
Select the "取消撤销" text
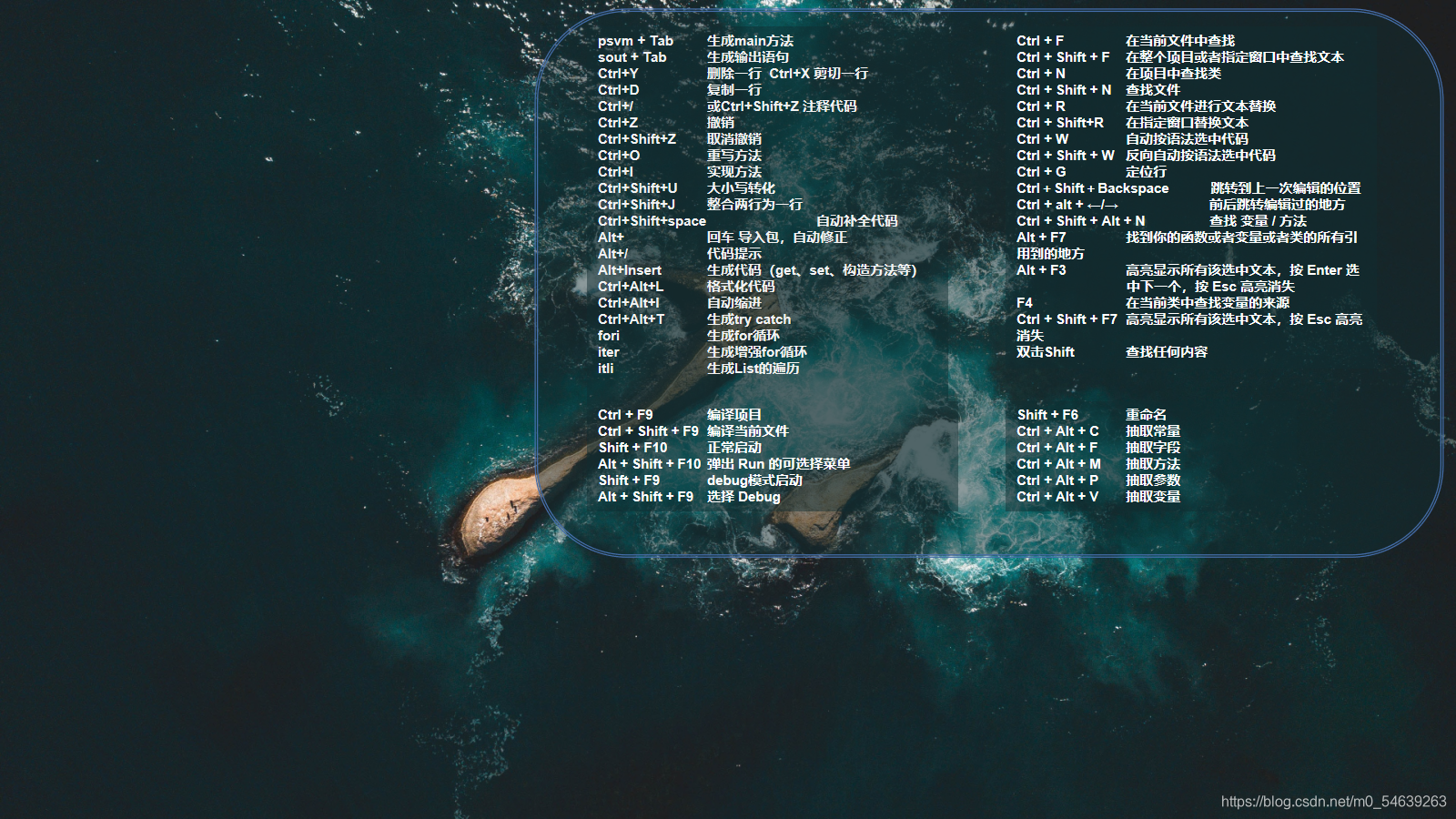tap(734, 139)
